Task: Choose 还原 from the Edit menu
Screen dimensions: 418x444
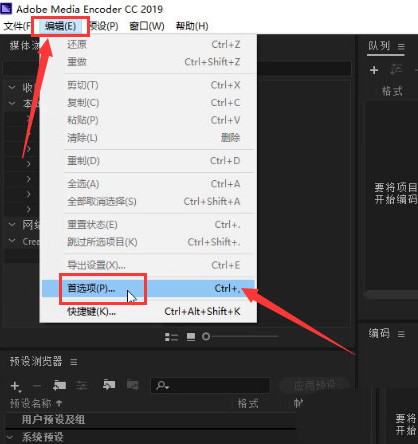Action: point(148,44)
